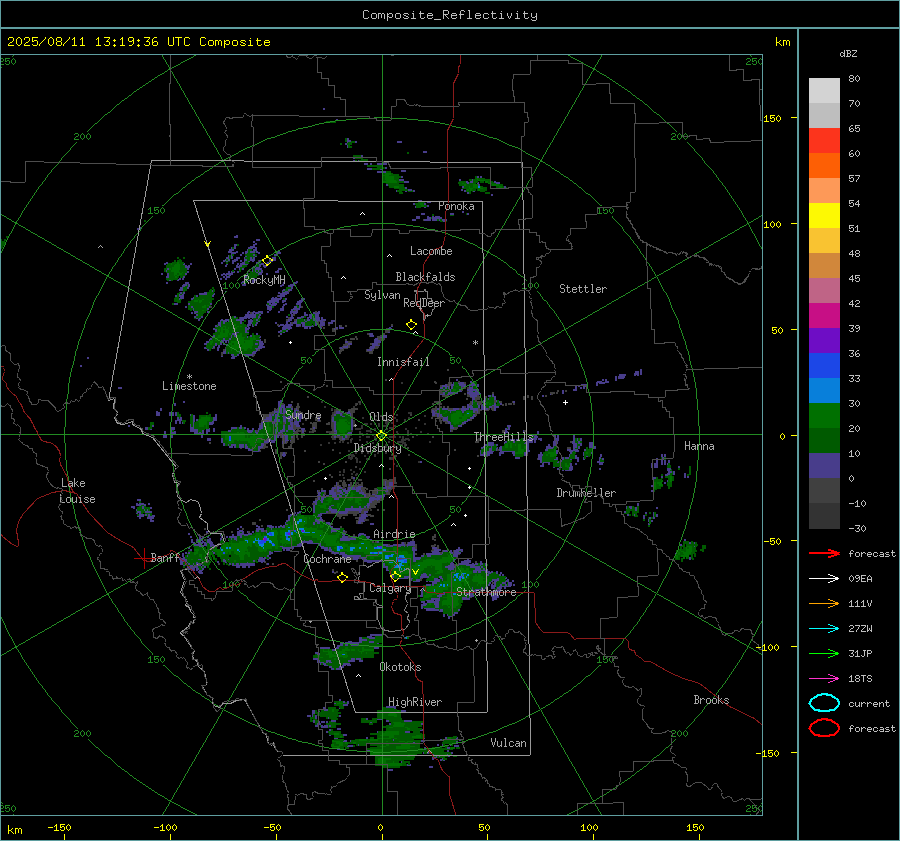Viewport: 900px width, 841px height.
Task: Click the yellow diamond marker above RockyMH
Action: (x=267, y=261)
